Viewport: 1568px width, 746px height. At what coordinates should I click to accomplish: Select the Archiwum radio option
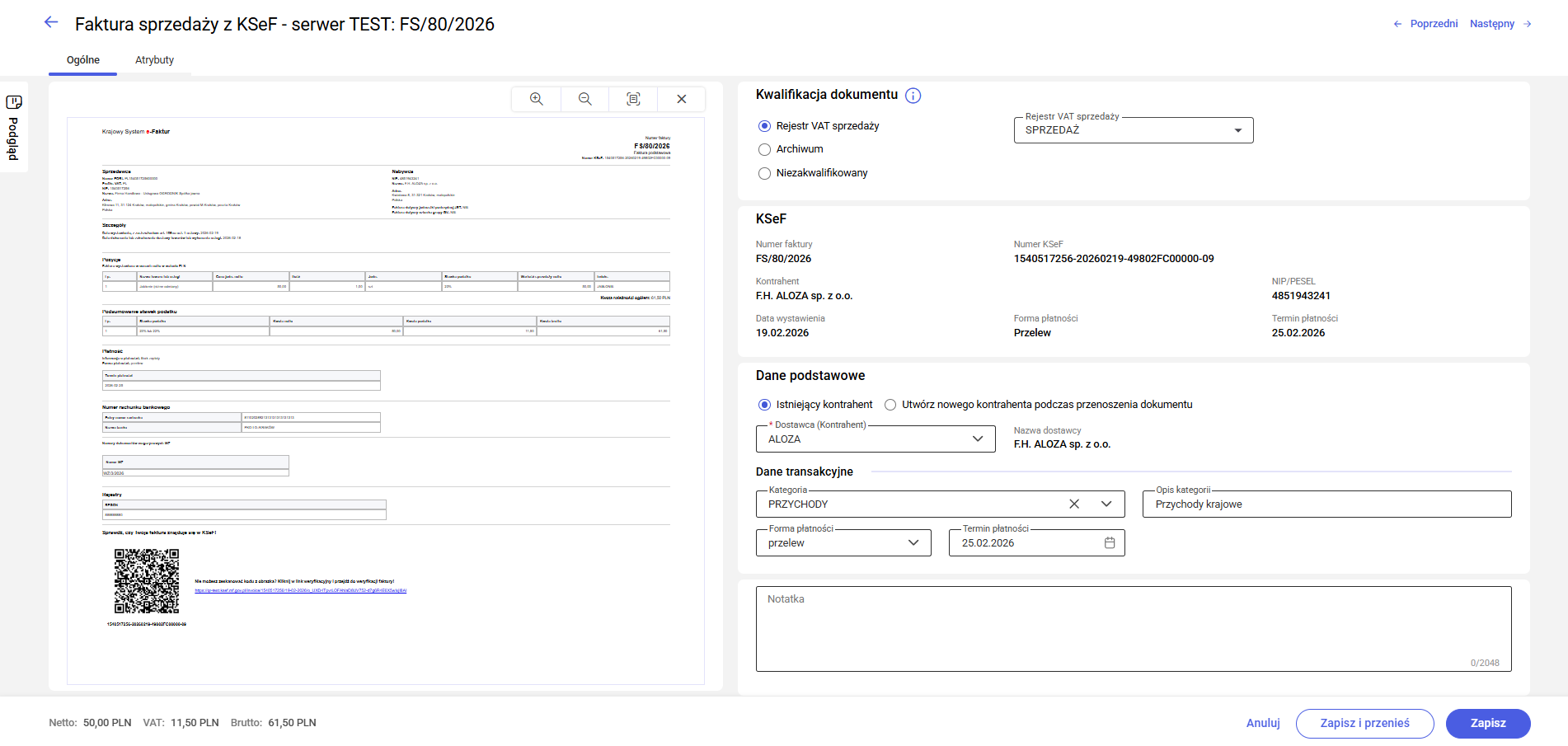click(x=764, y=149)
